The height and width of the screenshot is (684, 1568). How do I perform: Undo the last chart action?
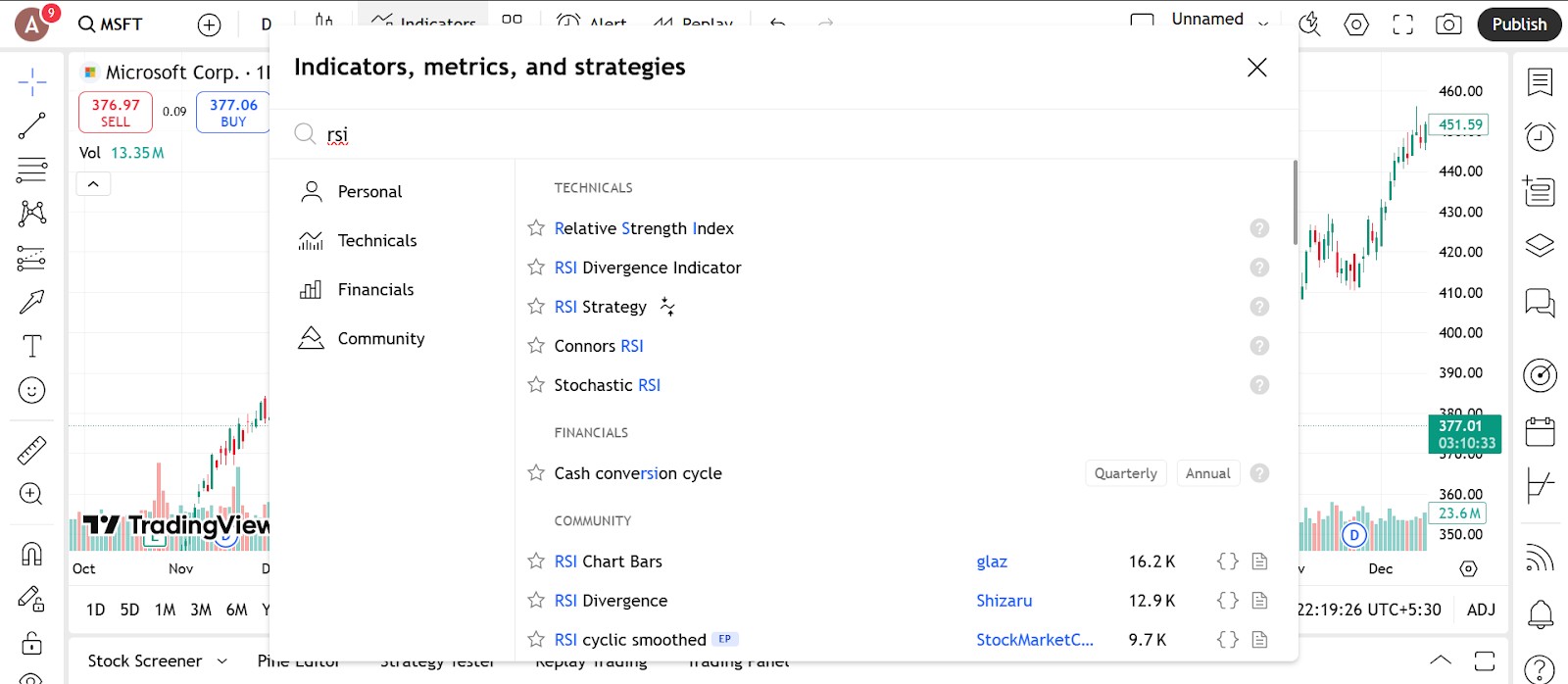point(778,23)
